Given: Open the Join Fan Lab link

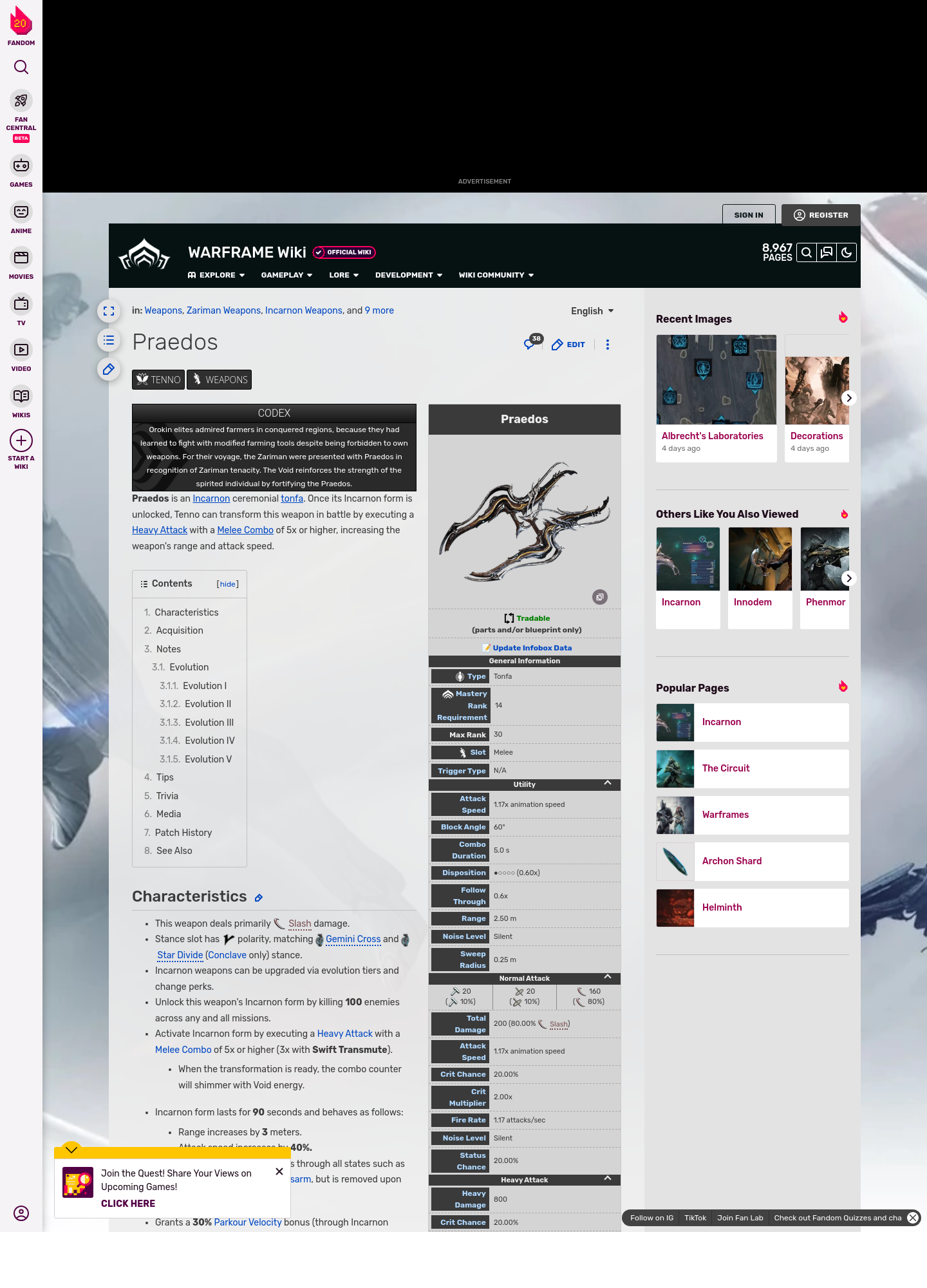Looking at the screenshot, I should point(740,1218).
